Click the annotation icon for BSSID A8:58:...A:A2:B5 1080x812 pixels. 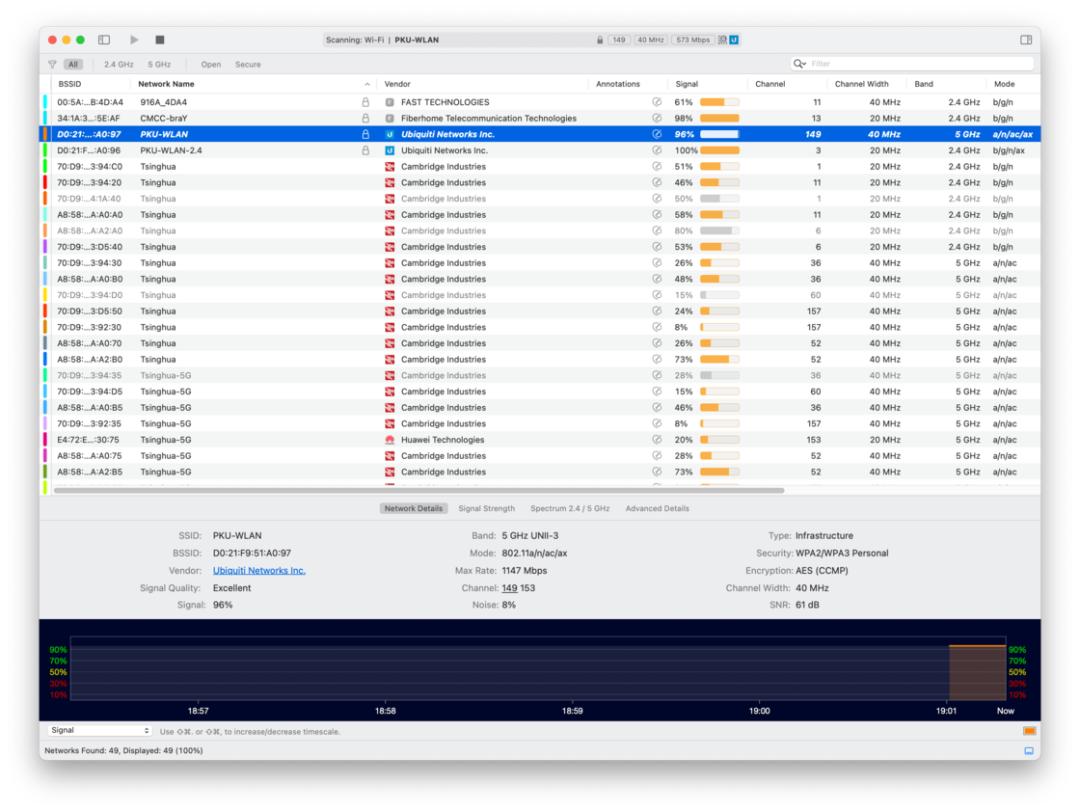tap(656, 472)
